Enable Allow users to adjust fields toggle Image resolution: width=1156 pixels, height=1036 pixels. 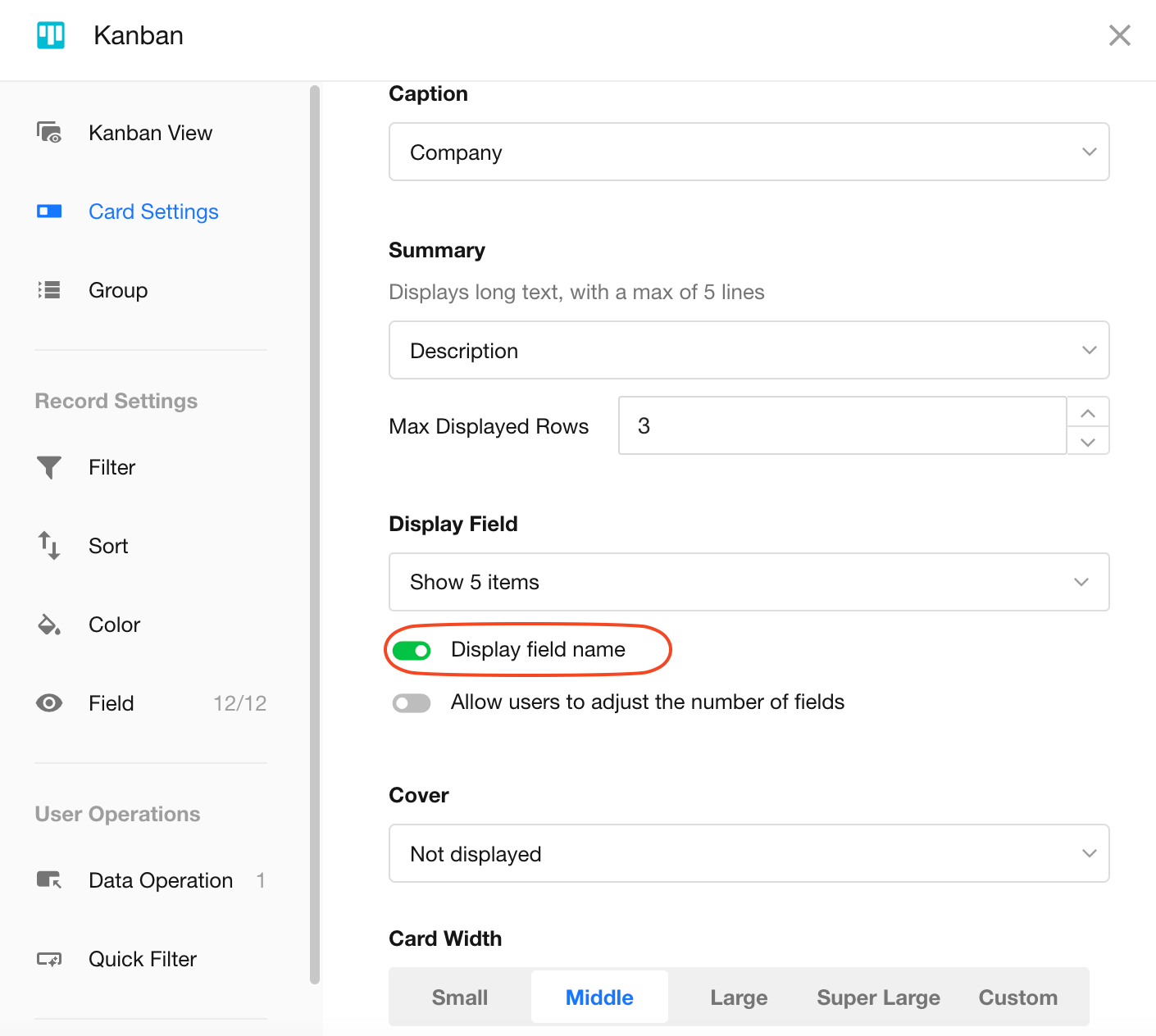coord(412,703)
